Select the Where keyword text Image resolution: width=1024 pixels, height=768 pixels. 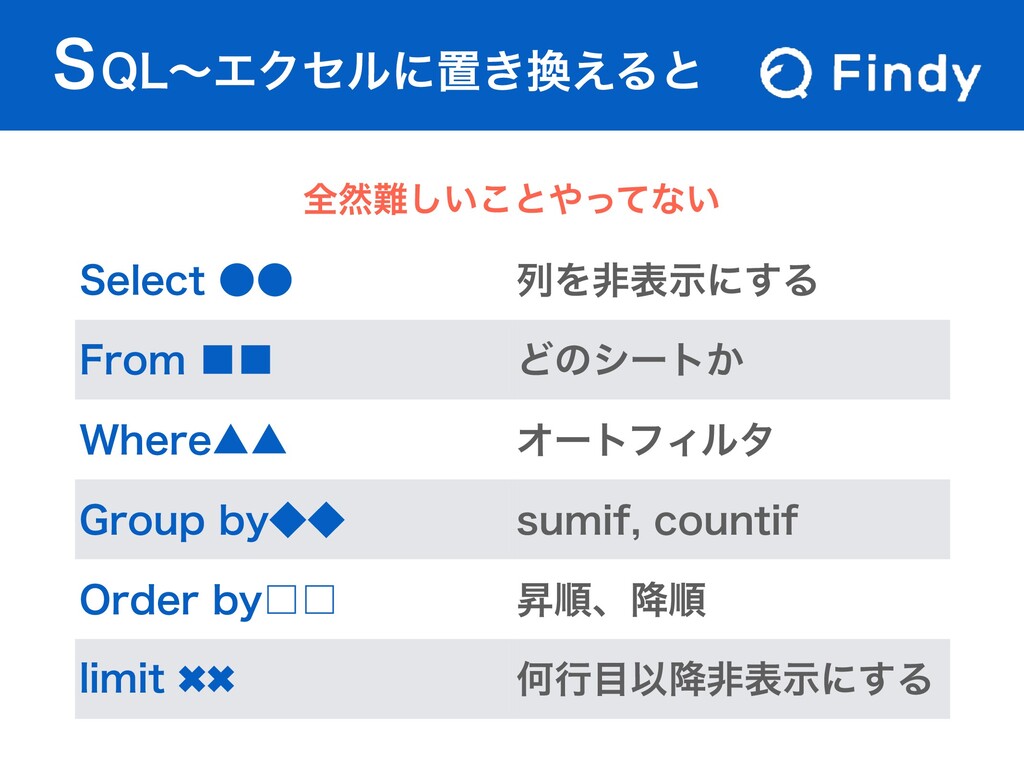coord(141,440)
